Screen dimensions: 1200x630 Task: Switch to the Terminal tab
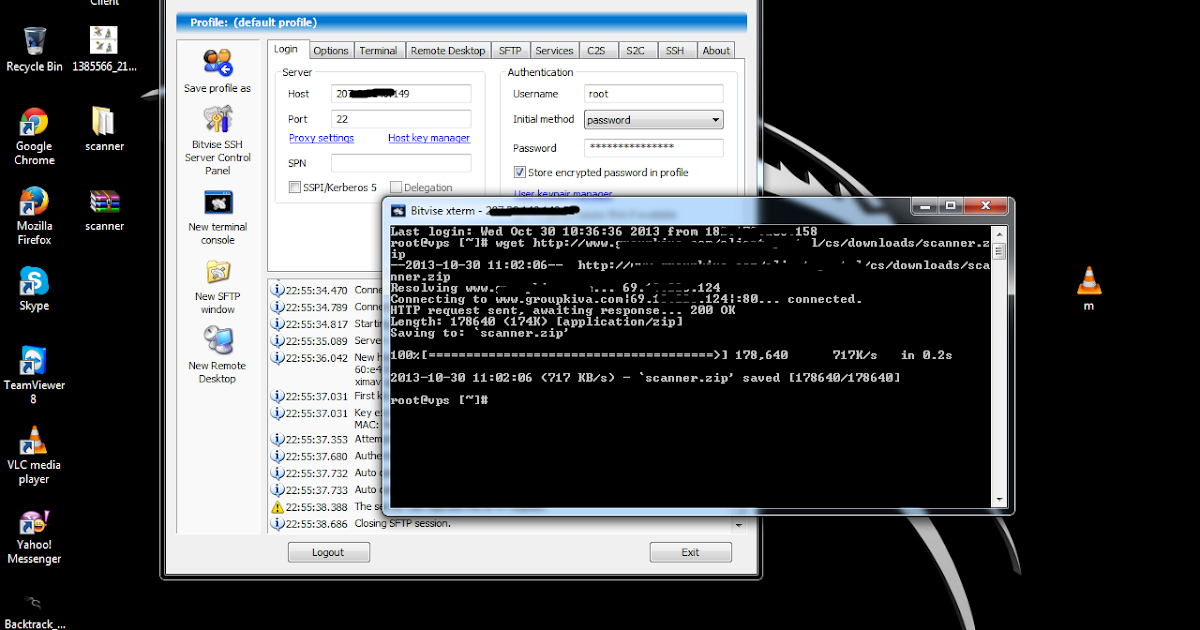click(378, 50)
